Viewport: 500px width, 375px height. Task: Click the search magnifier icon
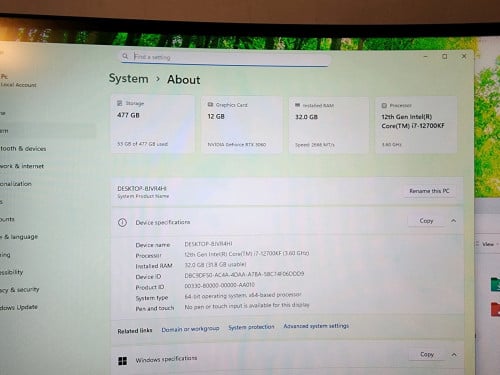pos(125,56)
